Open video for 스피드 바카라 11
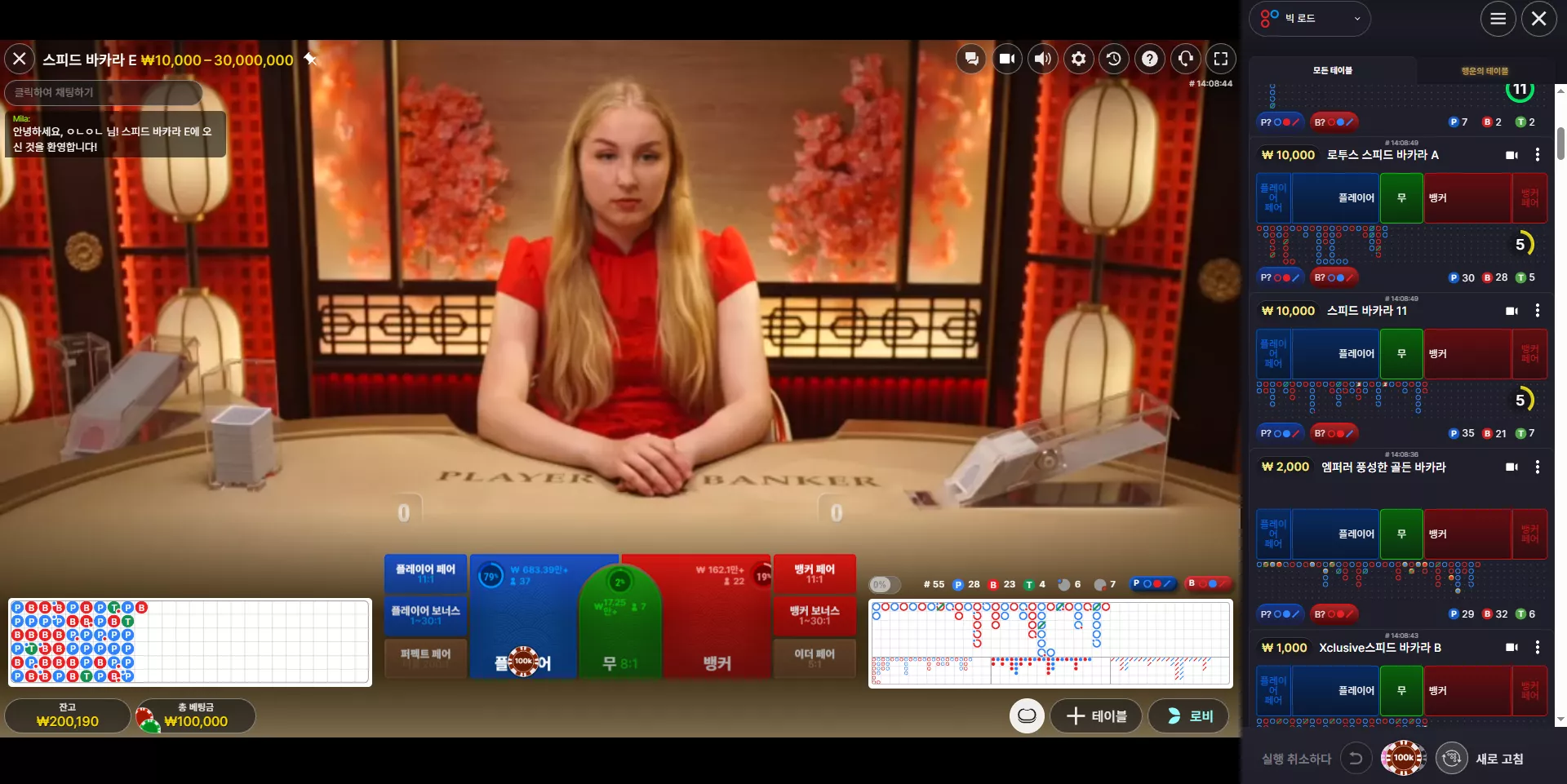1567x784 pixels. pyautogui.click(x=1512, y=311)
